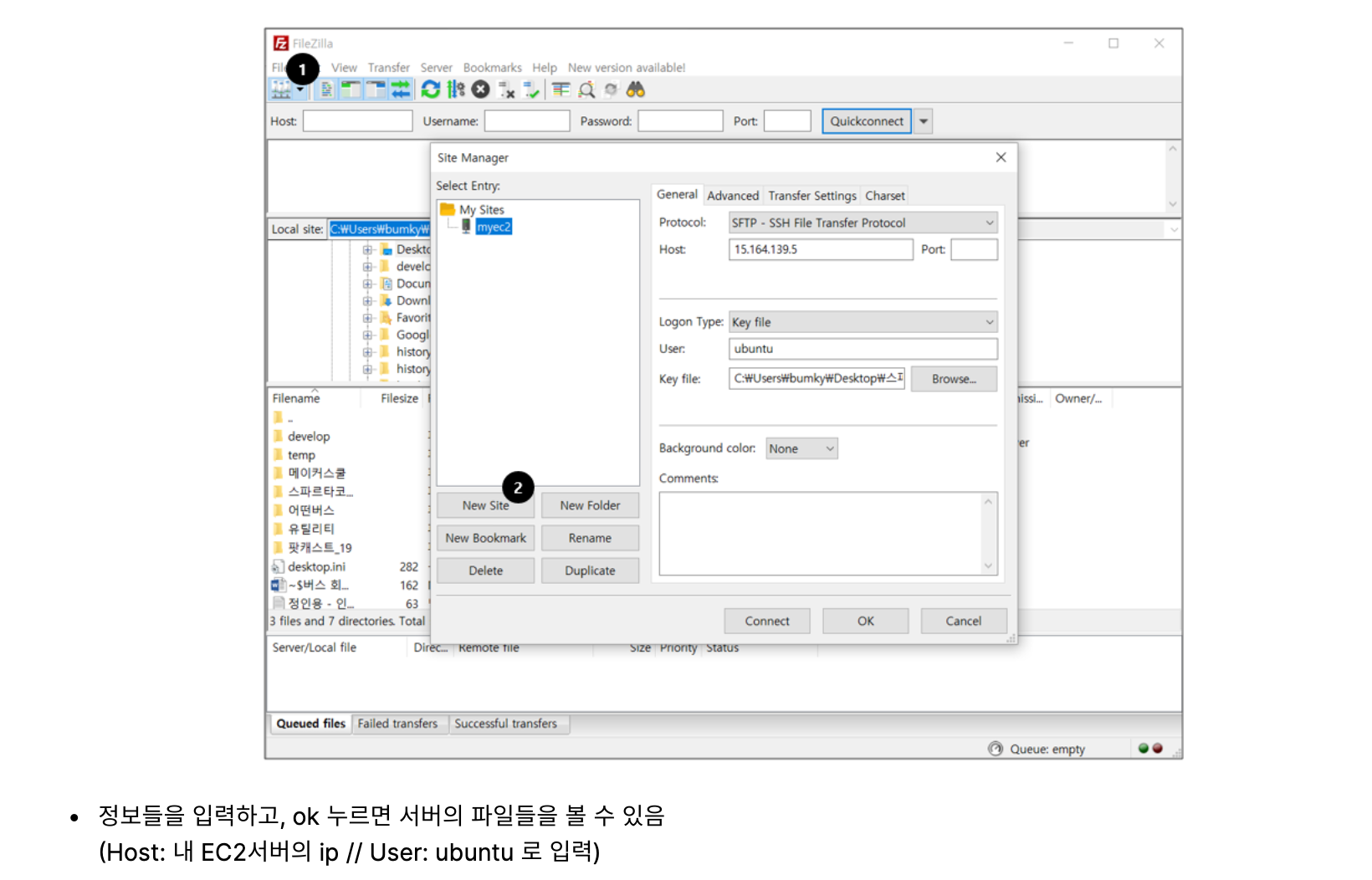Open the directory listing filters icon
The width and height of the screenshot is (1372, 880).
coord(561,90)
